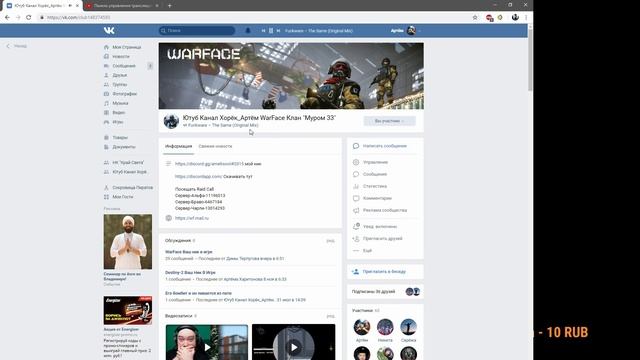Open the wf.mail.ru website link
The image size is (640, 360).
coord(191,218)
